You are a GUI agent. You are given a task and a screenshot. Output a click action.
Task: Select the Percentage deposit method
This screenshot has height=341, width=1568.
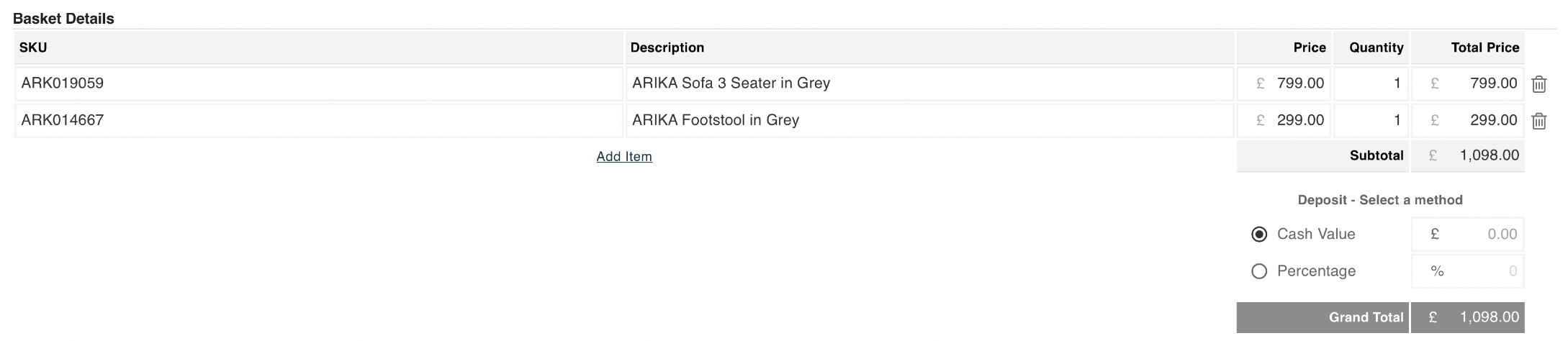point(1259,271)
